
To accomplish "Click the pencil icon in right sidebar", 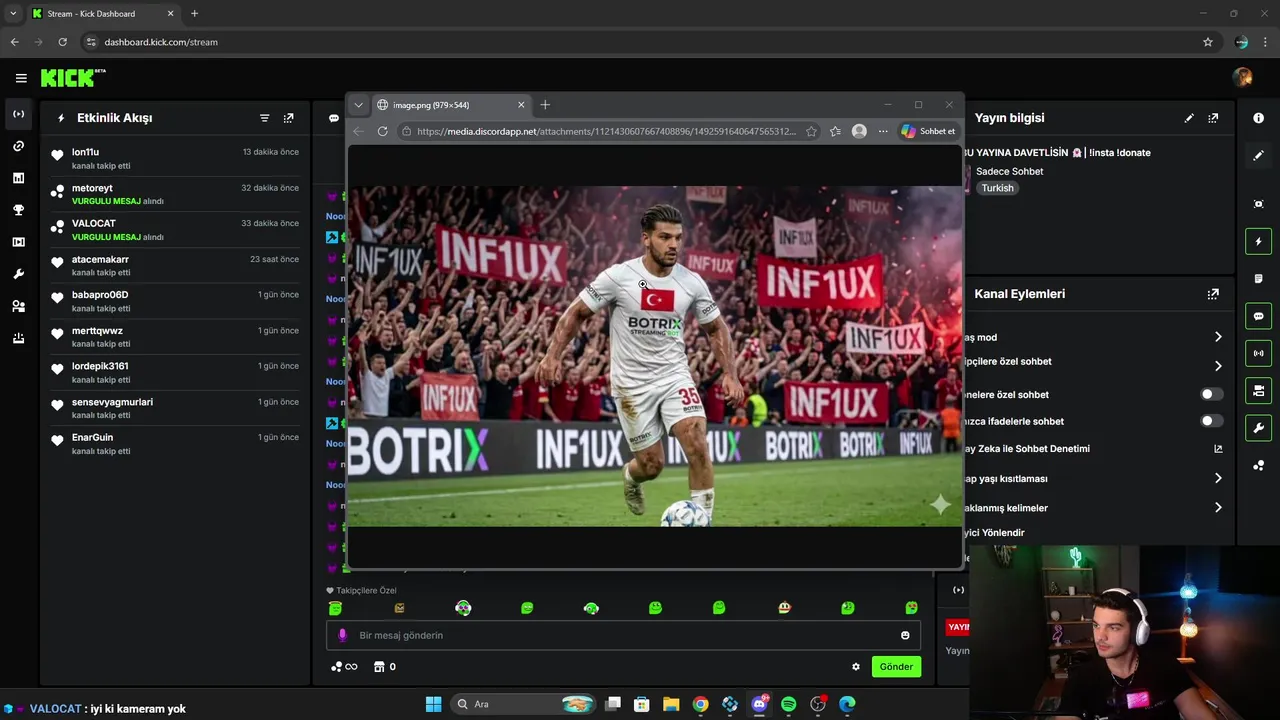I will [1258, 155].
